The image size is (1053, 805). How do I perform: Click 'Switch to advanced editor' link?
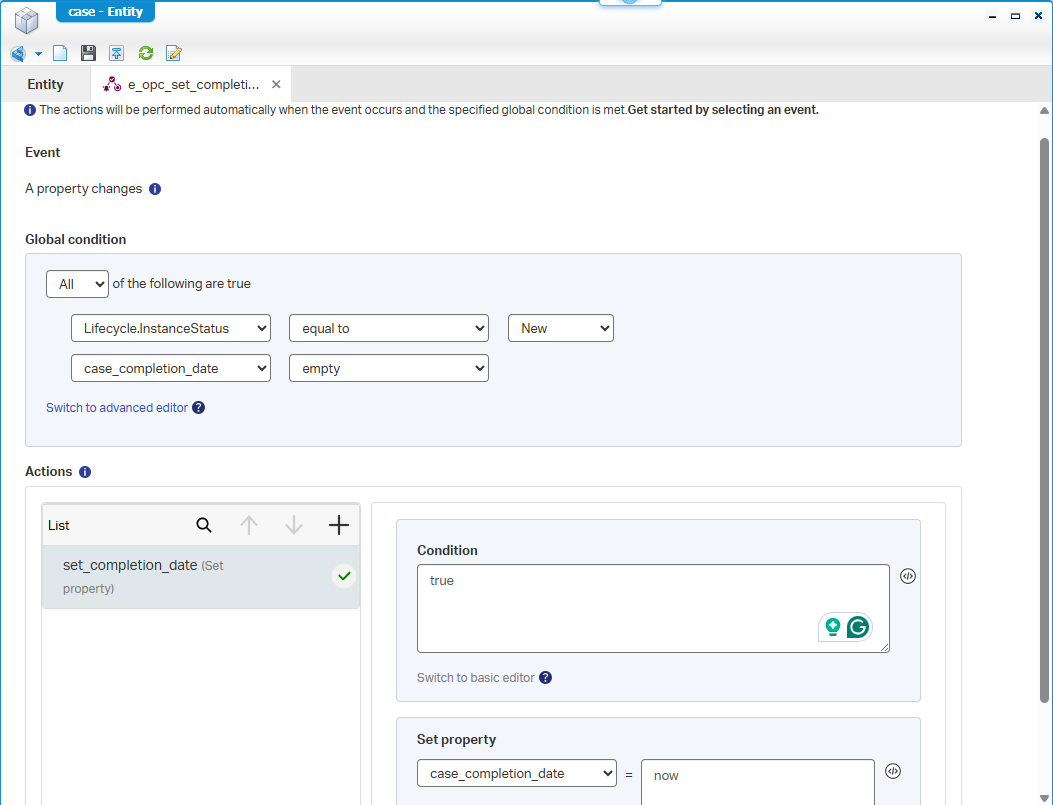point(117,408)
